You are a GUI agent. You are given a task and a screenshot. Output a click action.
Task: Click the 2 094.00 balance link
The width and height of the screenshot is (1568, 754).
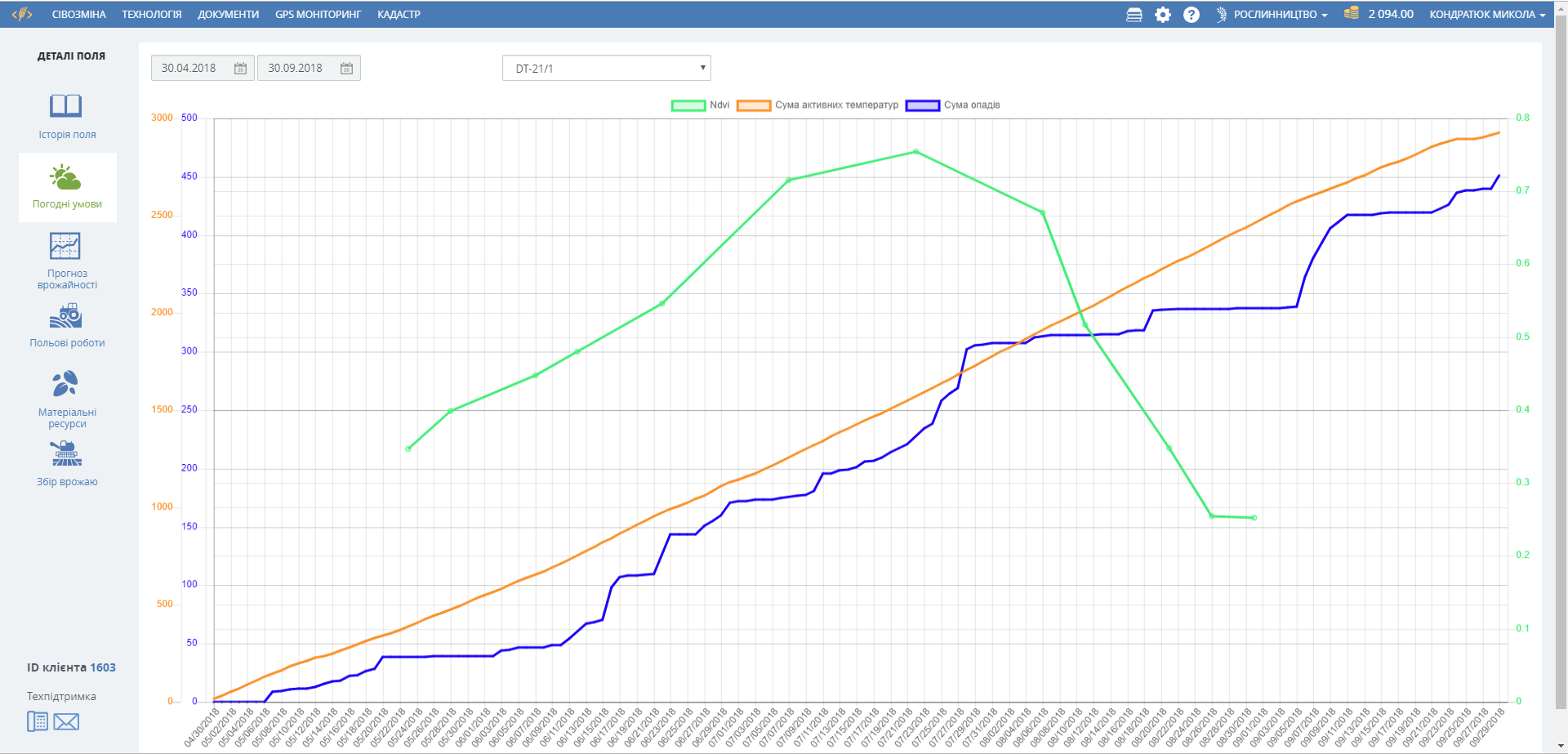1390,15
